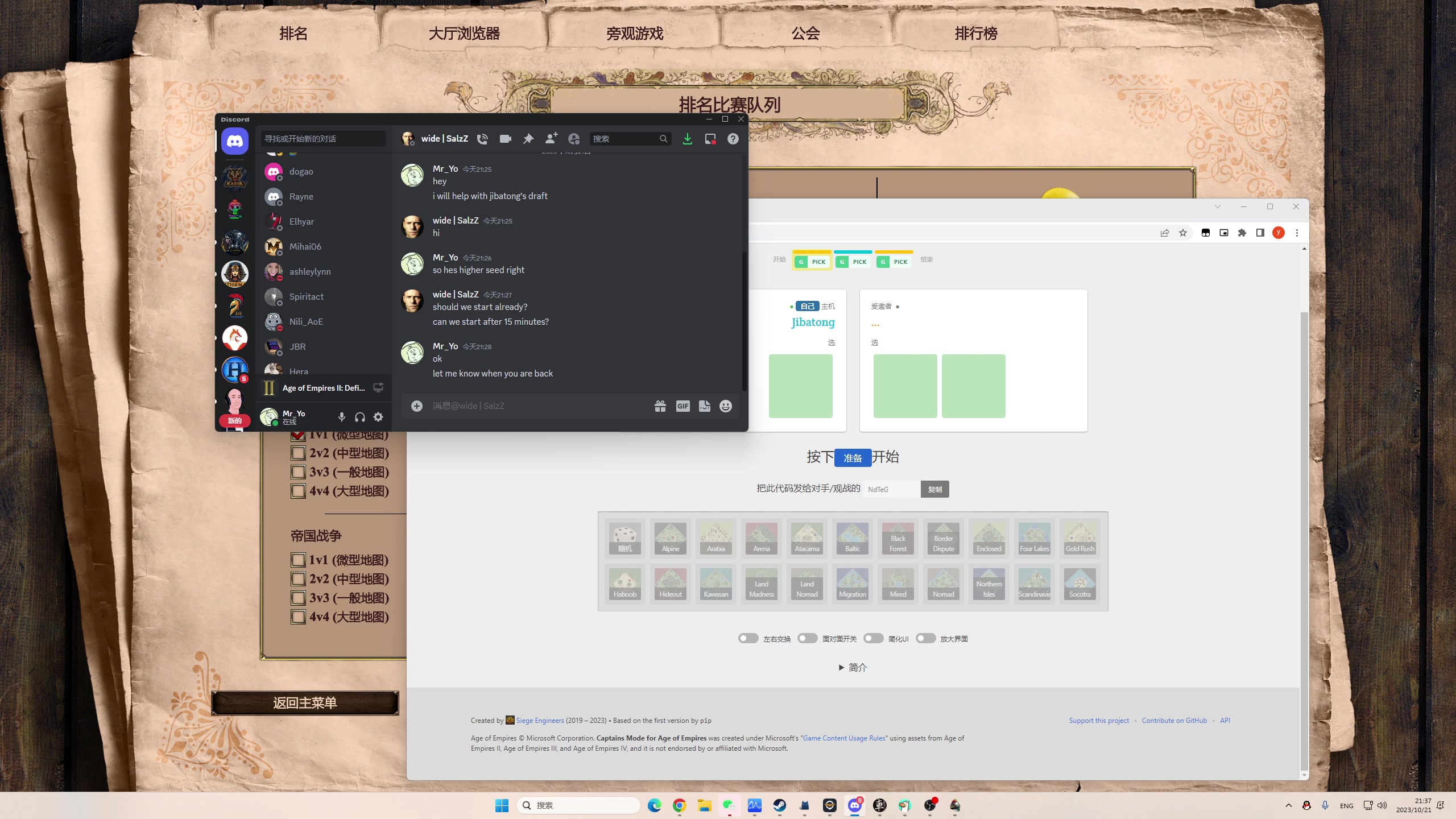Open Chrome tab search dropdown arrow
The height and width of the screenshot is (819, 1456).
pyautogui.click(x=1218, y=206)
